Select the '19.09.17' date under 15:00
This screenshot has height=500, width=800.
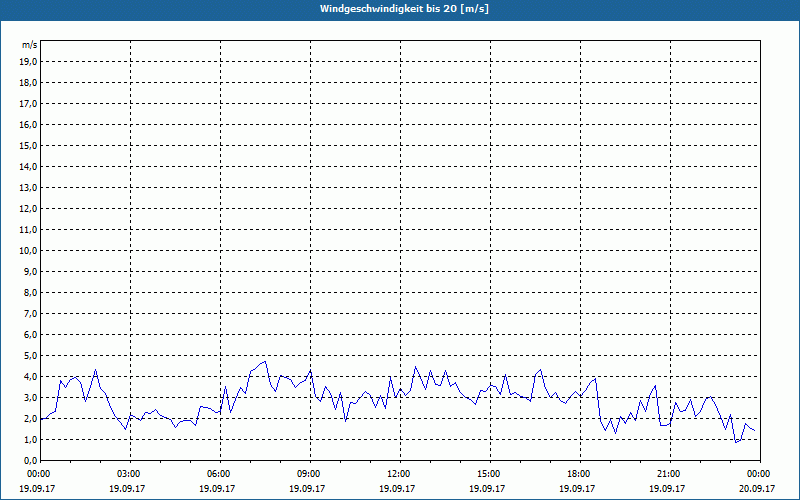[x=487, y=488]
